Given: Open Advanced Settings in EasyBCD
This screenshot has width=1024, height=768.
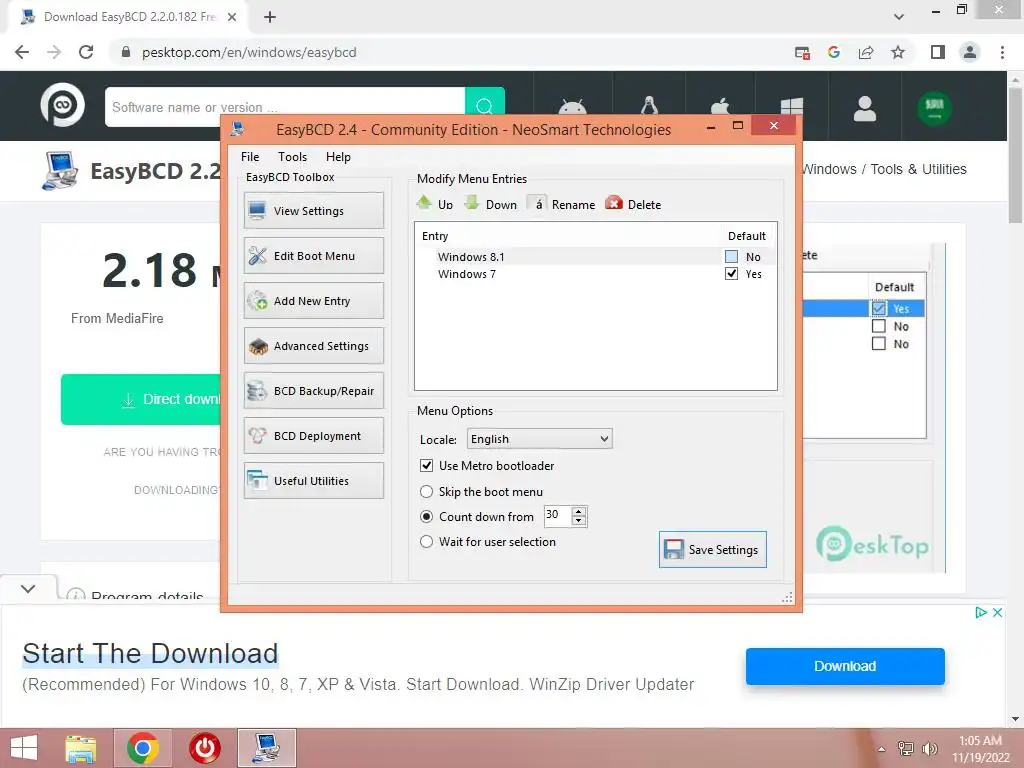Looking at the screenshot, I should [x=313, y=345].
